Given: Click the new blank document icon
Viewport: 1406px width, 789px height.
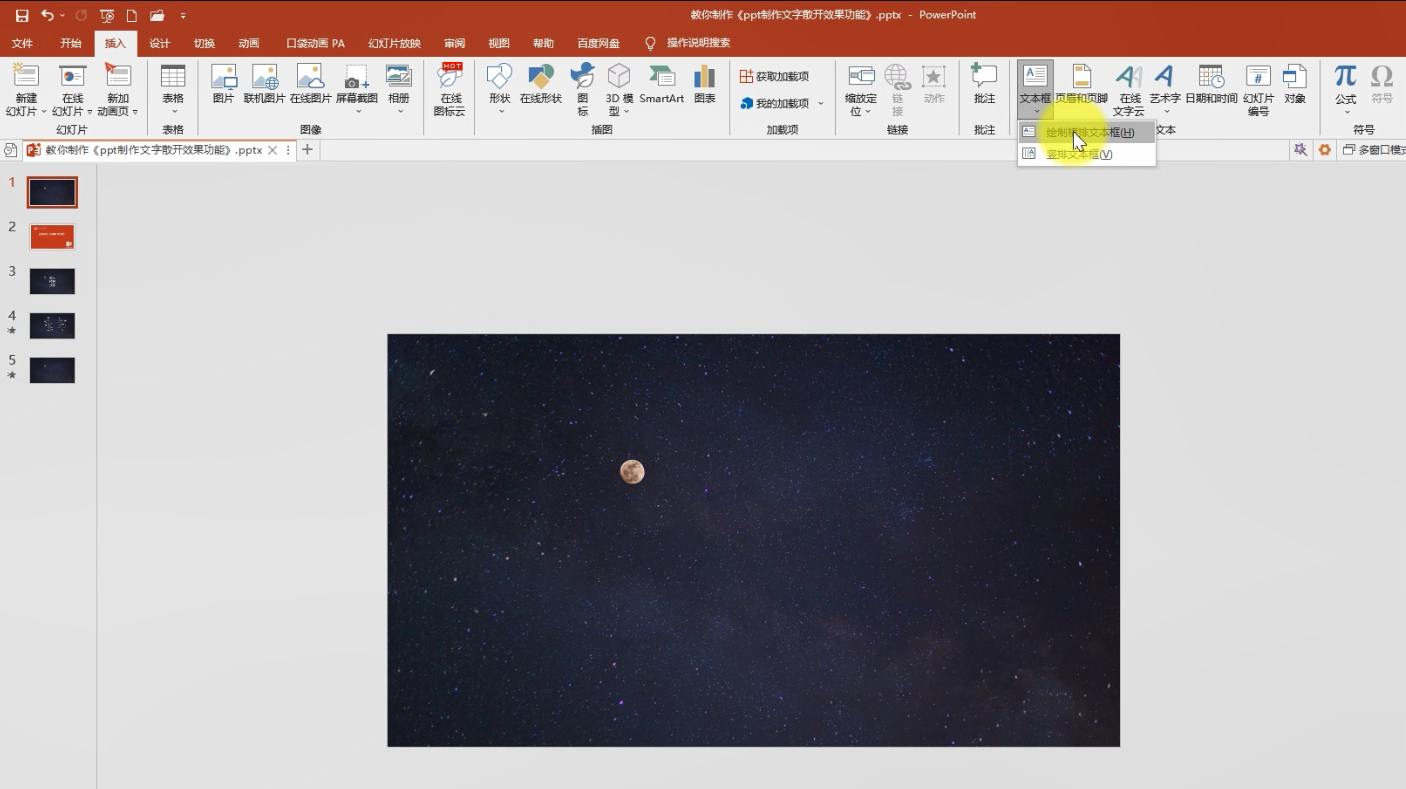Looking at the screenshot, I should [131, 16].
